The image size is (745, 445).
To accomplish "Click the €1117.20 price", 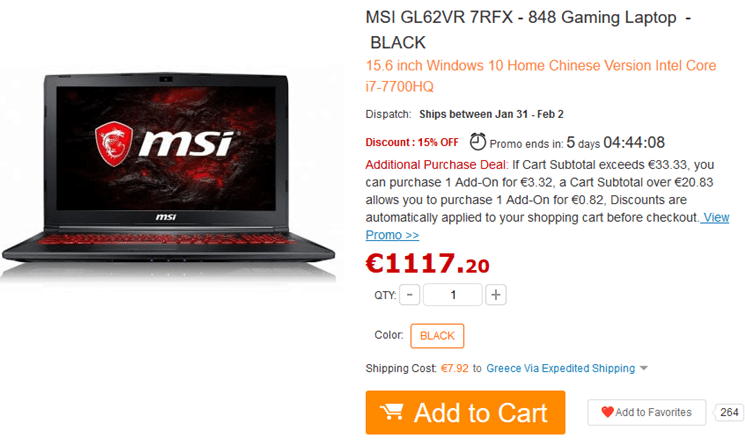I will pyautogui.click(x=427, y=263).
